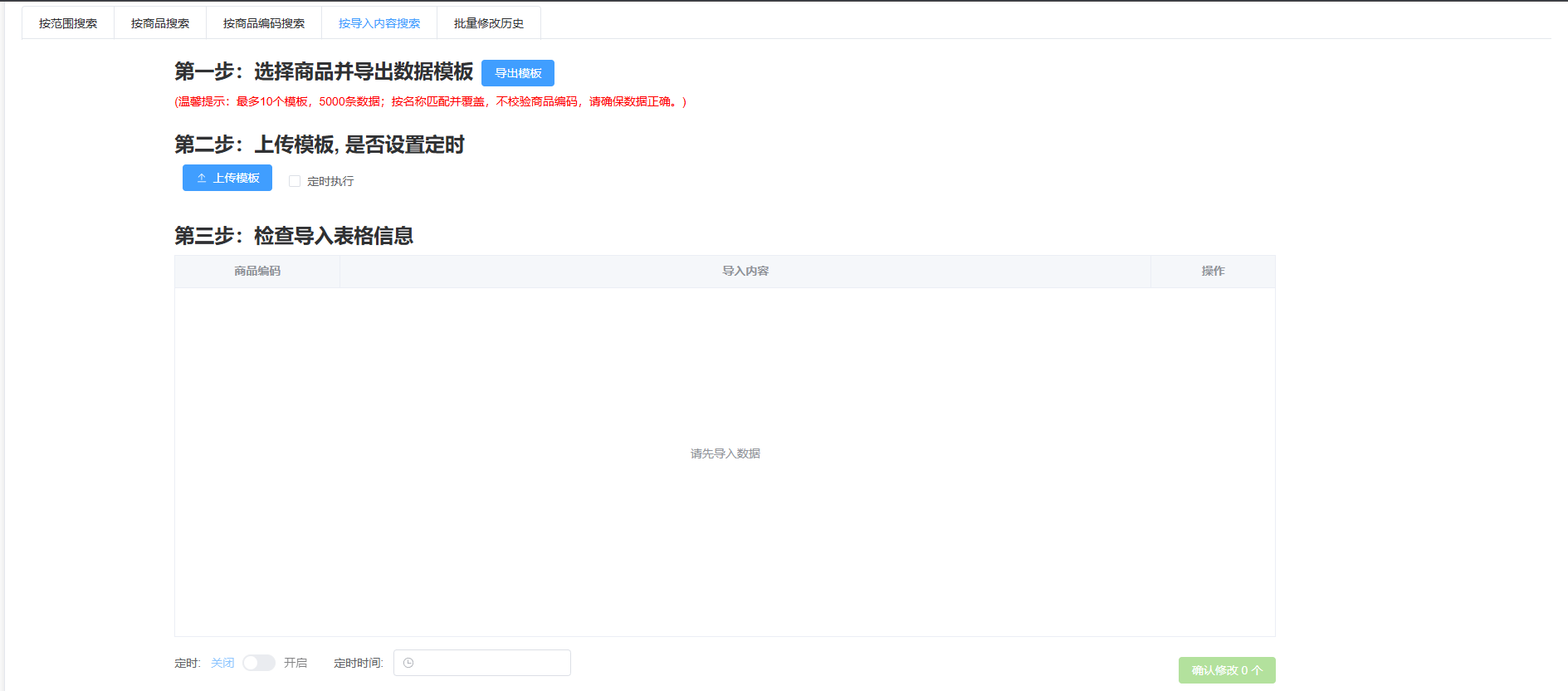Open the 定时时间 time picker field
The image size is (1568, 691).
pyautogui.click(x=490, y=663)
